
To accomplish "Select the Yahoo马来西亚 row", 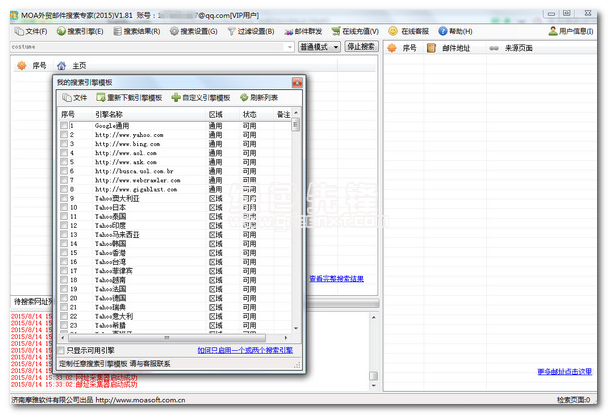I will (x=175, y=235).
